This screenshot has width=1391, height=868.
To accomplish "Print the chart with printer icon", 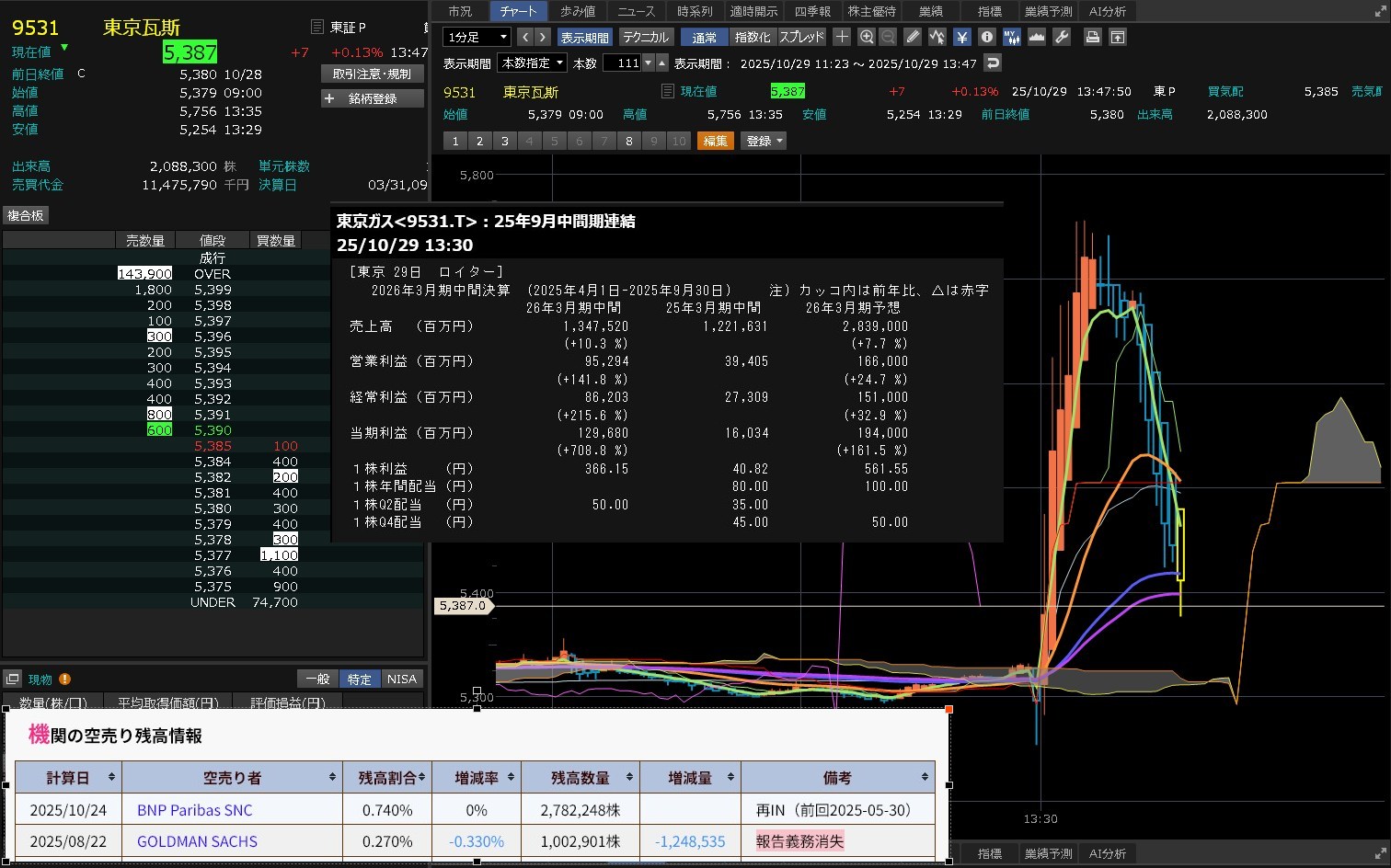I will [1092, 37].
